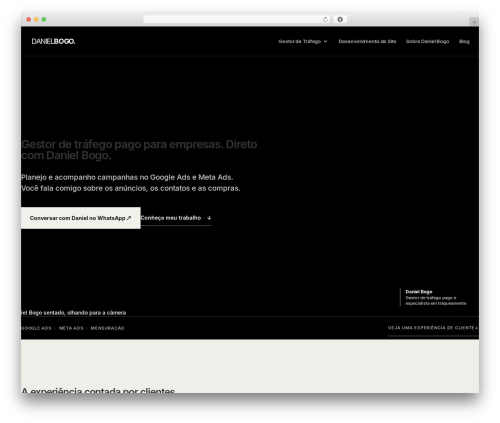Go to the Blog page
This screenshot has height=423, width=500.
(464, 41)
